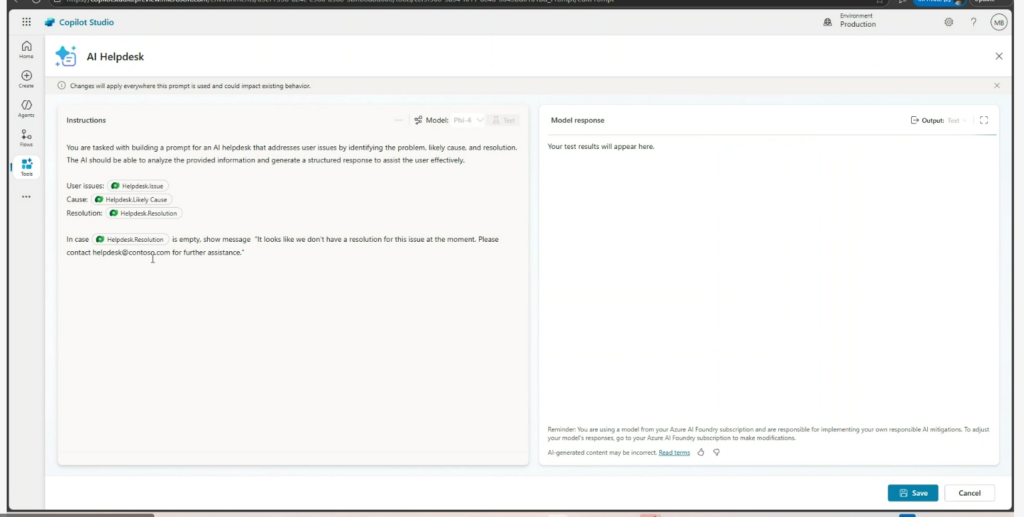The height and width of the screenshot is (517, 1024).
Task: Go to Home in the sidebar
Action: pos(26,50)
